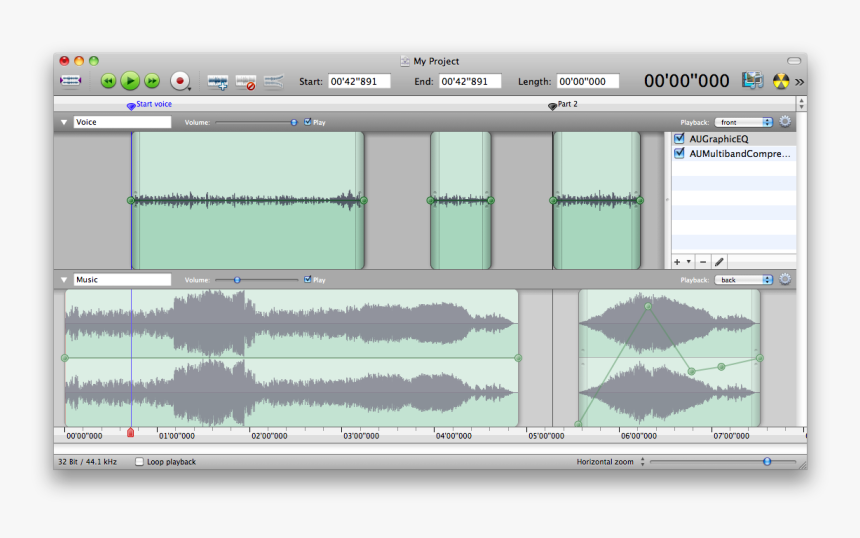Disable the AUMultibandCompressor effect checkbox
The height and width of the screenshot is (538, 860).
click(x=679, y=153)
